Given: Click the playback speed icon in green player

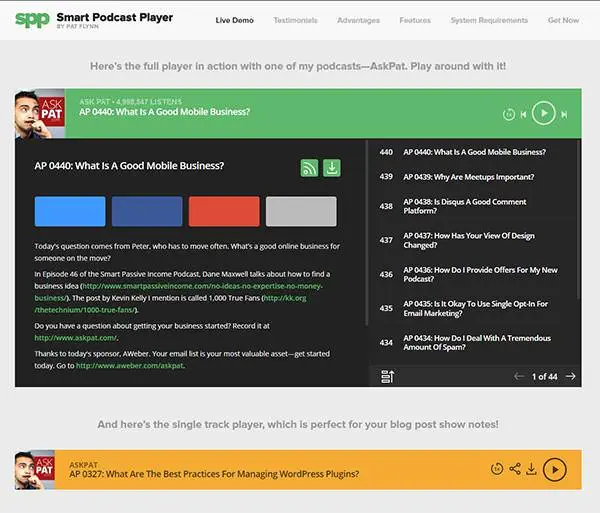Looking at the screenshot, I should point(509,114).
